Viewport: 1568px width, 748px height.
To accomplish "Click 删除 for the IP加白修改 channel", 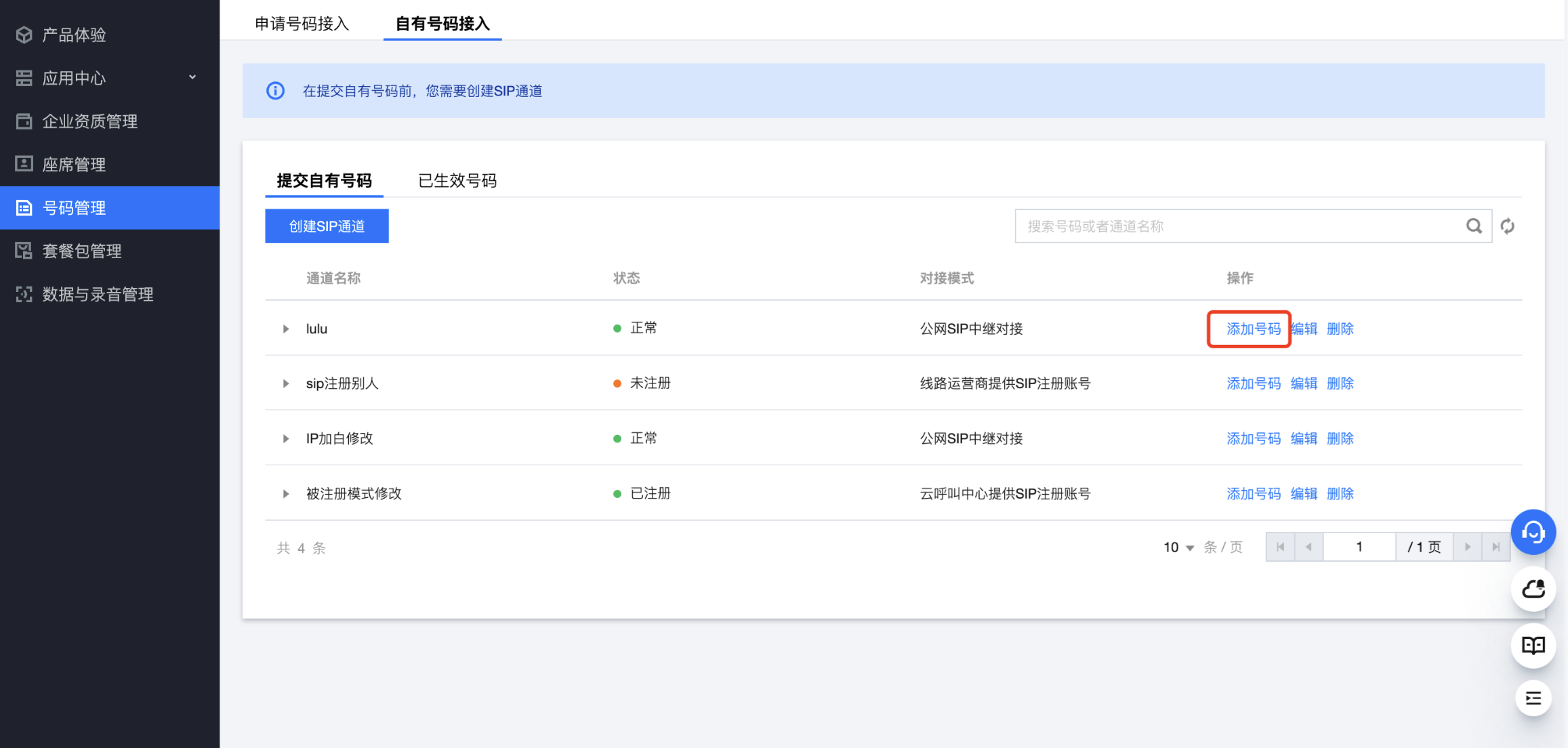I will [x=1340, y=438].
